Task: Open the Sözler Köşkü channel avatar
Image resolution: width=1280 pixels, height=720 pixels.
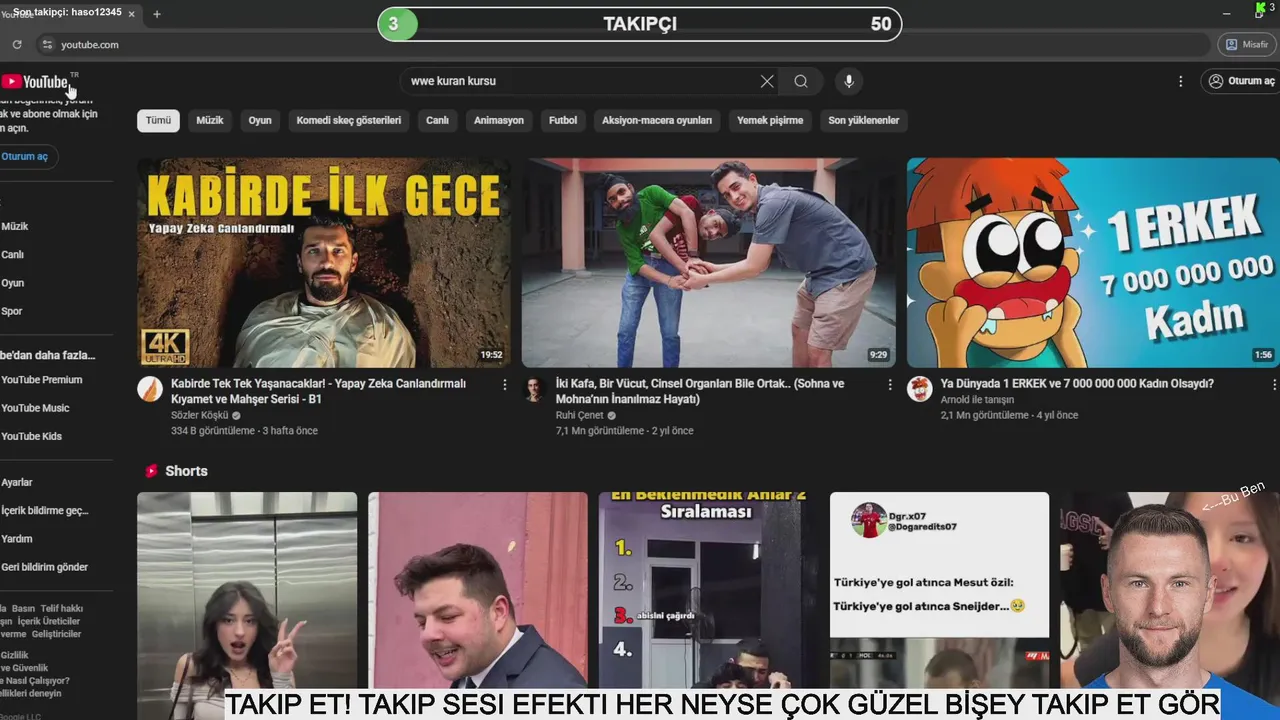Action: tap(150, 389)
